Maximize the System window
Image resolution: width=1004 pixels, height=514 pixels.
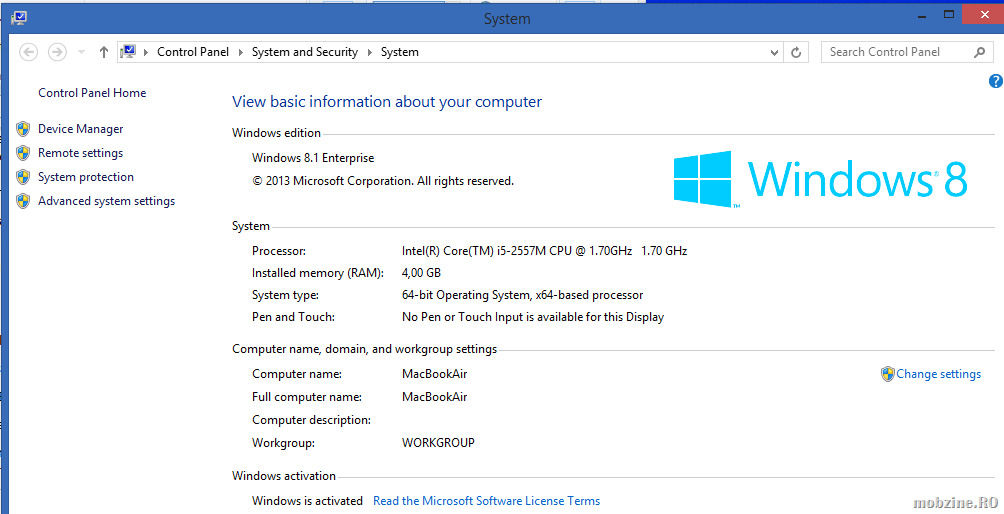[x=949, y=14]
